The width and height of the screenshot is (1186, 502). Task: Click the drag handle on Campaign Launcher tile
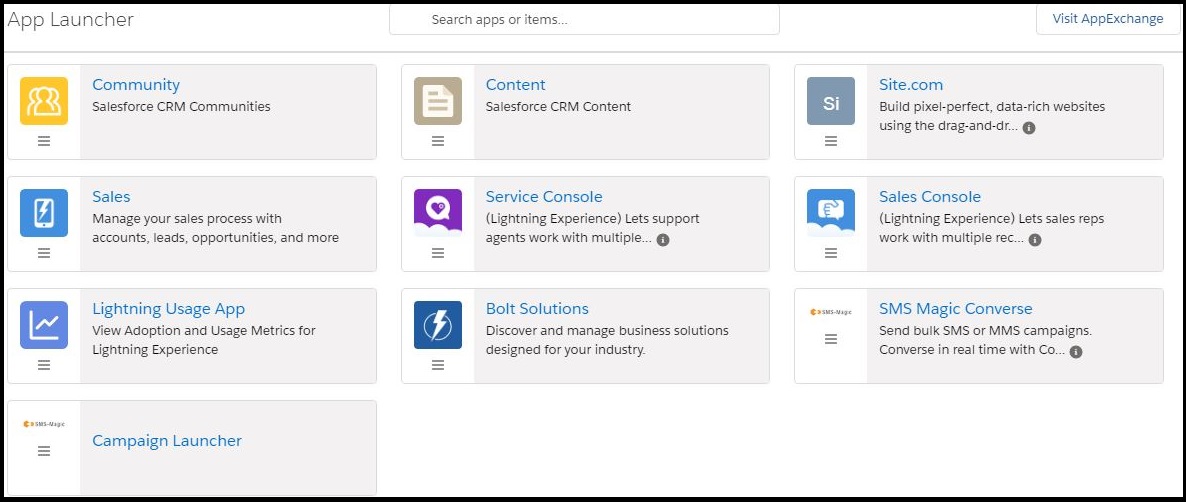click(44, 451)
